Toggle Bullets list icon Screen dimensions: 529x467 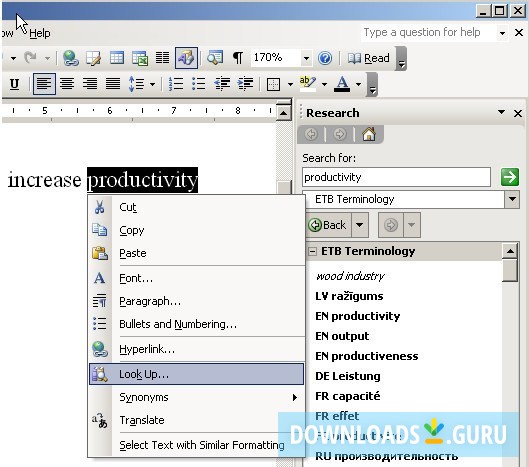199,84
